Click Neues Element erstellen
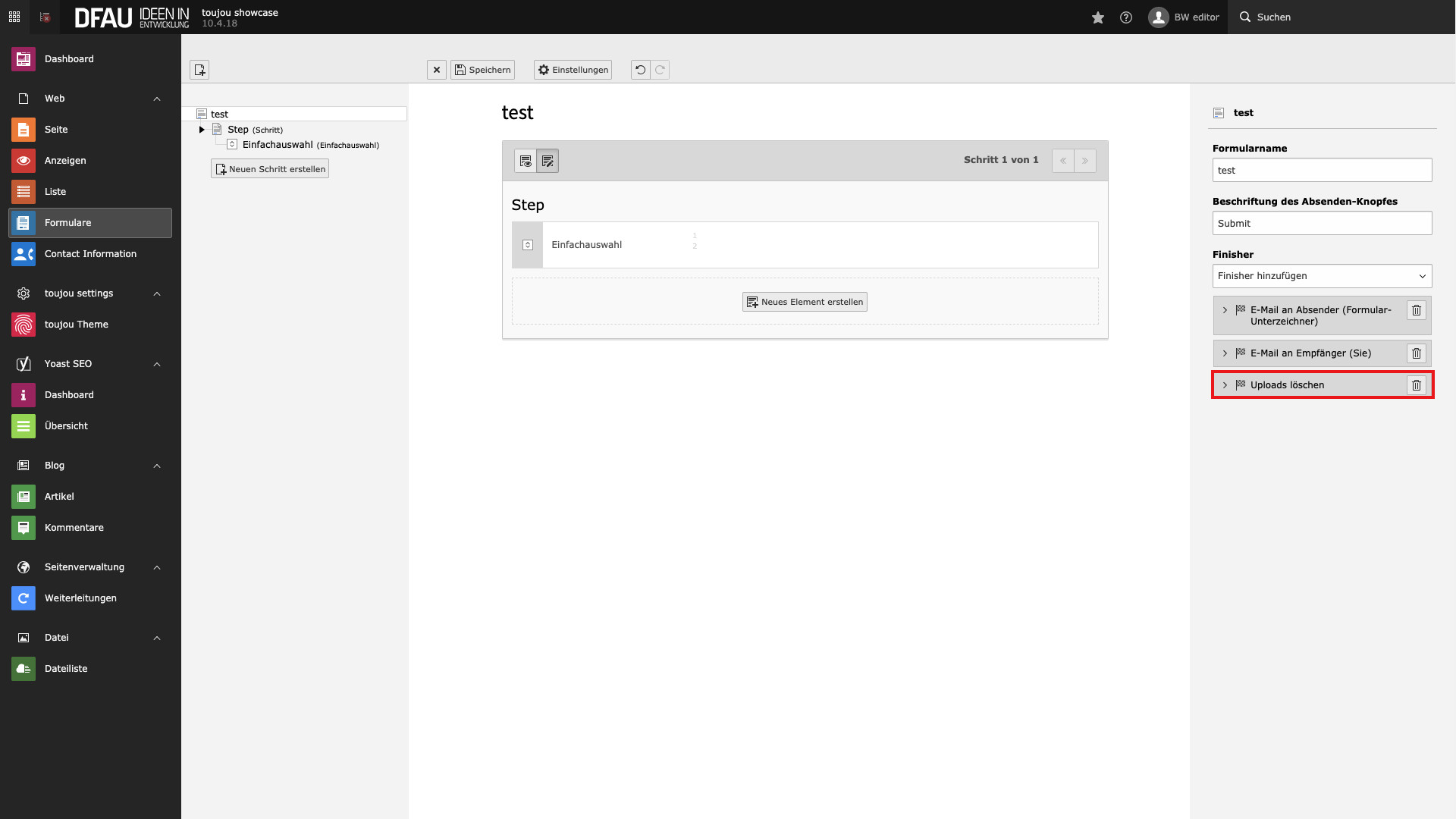The image size is (1456, 819). pyautogui.click(x=805, y=301)
